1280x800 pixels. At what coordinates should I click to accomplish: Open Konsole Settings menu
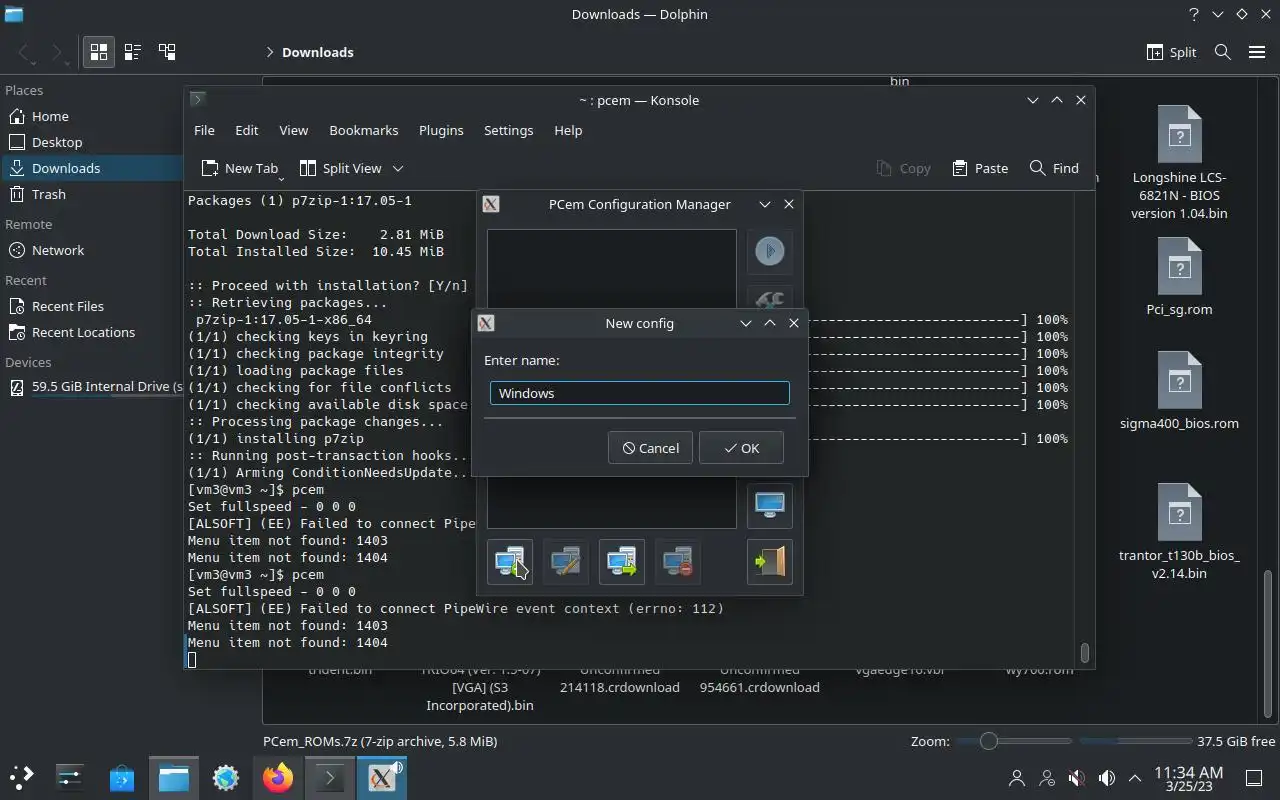(508, 130)
